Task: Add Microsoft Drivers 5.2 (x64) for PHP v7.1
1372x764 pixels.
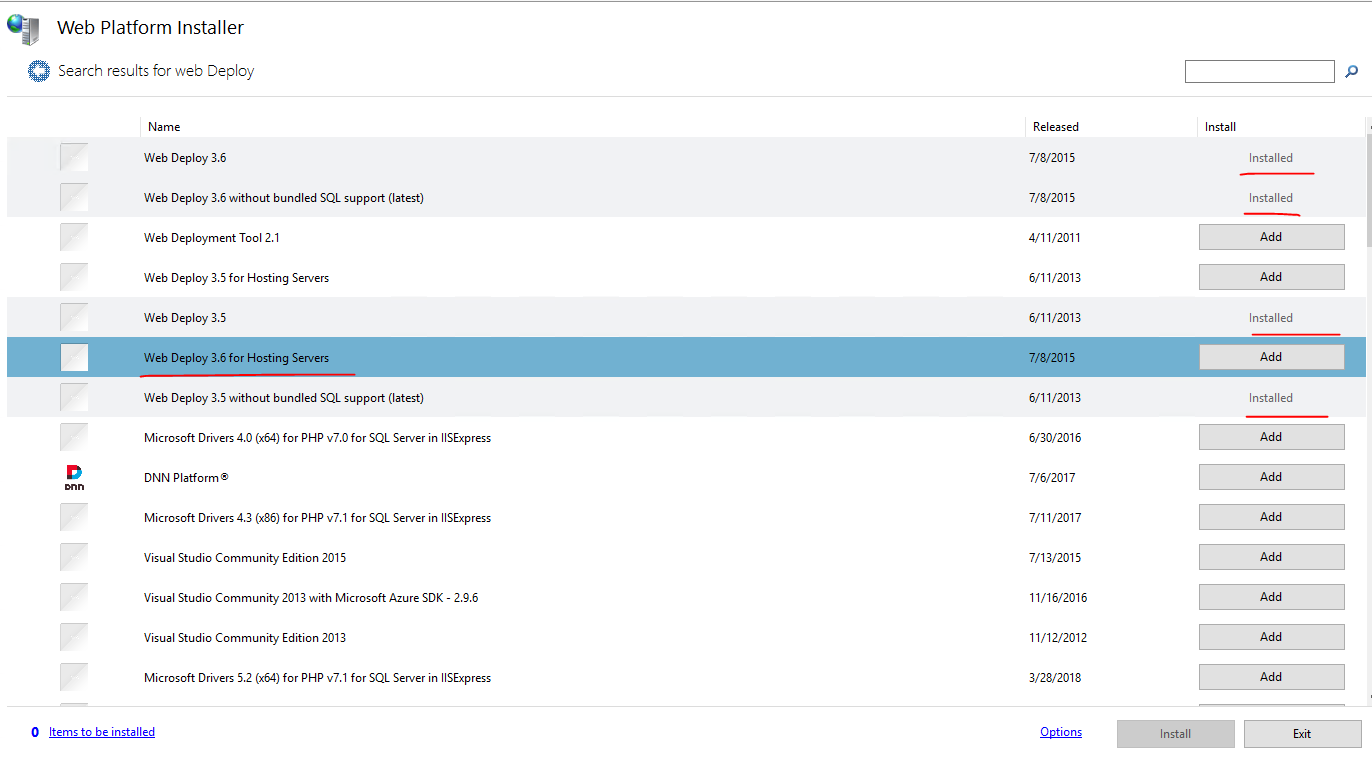Action: (x=1271, y=677)
